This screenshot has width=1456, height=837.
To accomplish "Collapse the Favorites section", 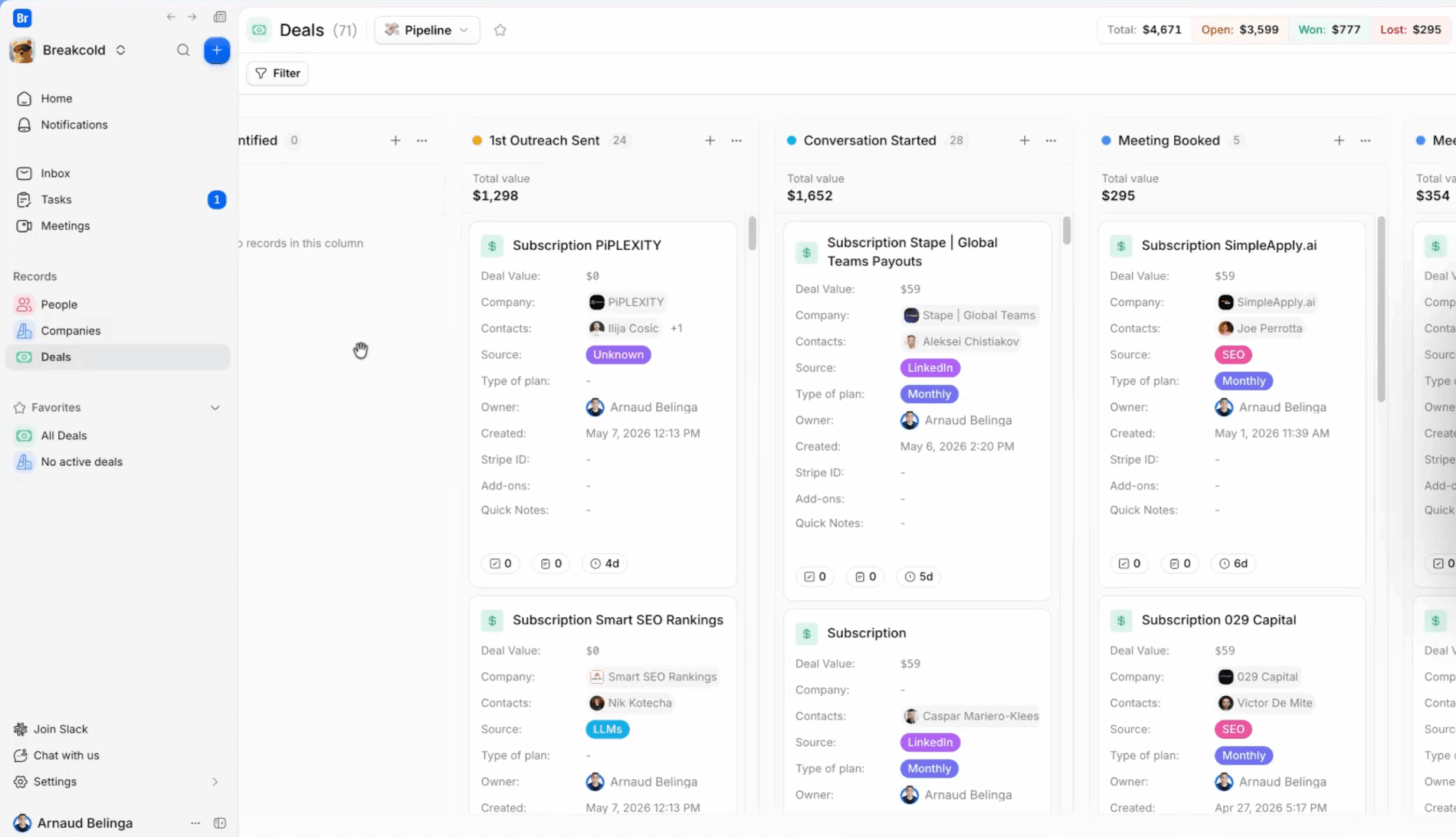I will pyautogui.click(x=215, y=407).
